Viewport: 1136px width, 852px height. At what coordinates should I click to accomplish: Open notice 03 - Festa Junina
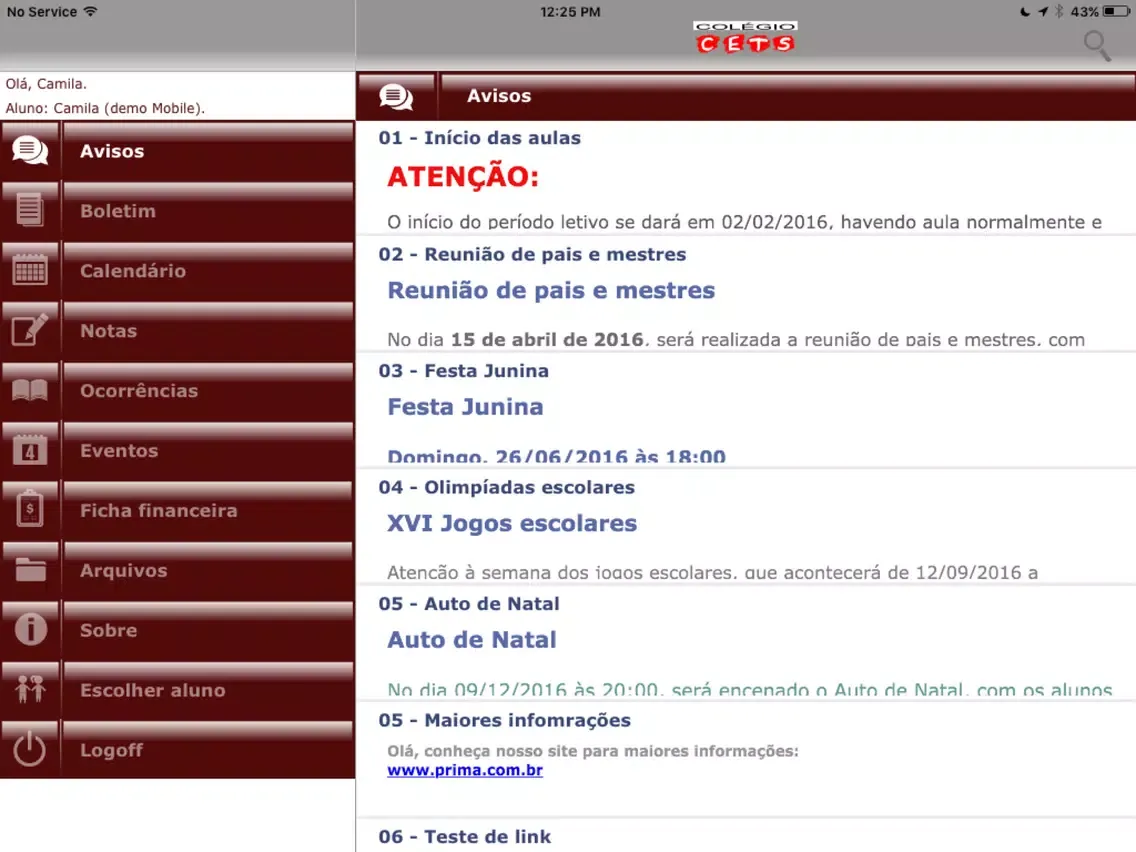tap(746, 411)
